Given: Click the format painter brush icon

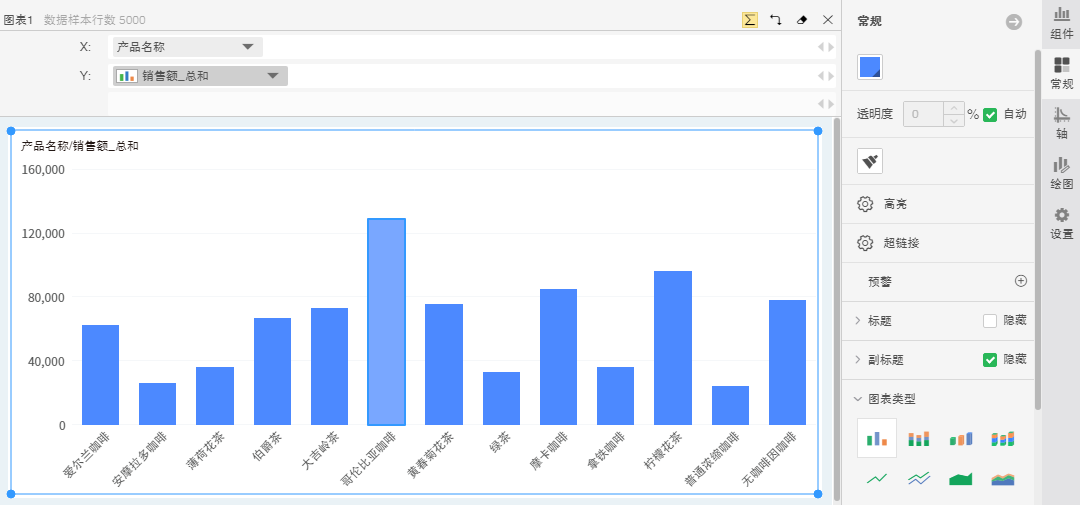Looking at the screenshot, I should pos(870,161).
